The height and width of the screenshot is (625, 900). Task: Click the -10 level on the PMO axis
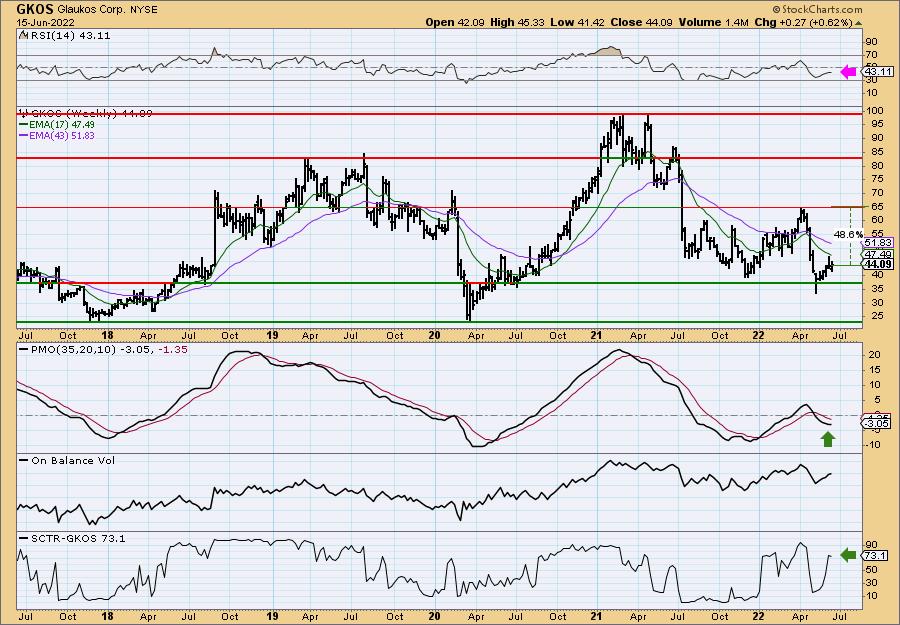pos(872,445)
